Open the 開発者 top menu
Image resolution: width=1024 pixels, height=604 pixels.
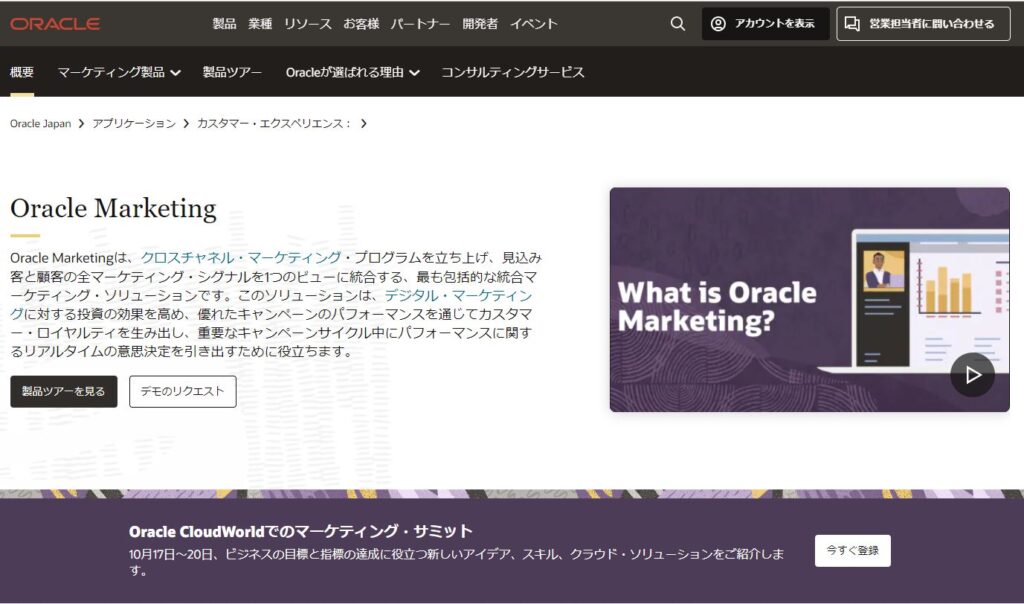[480, 24]
